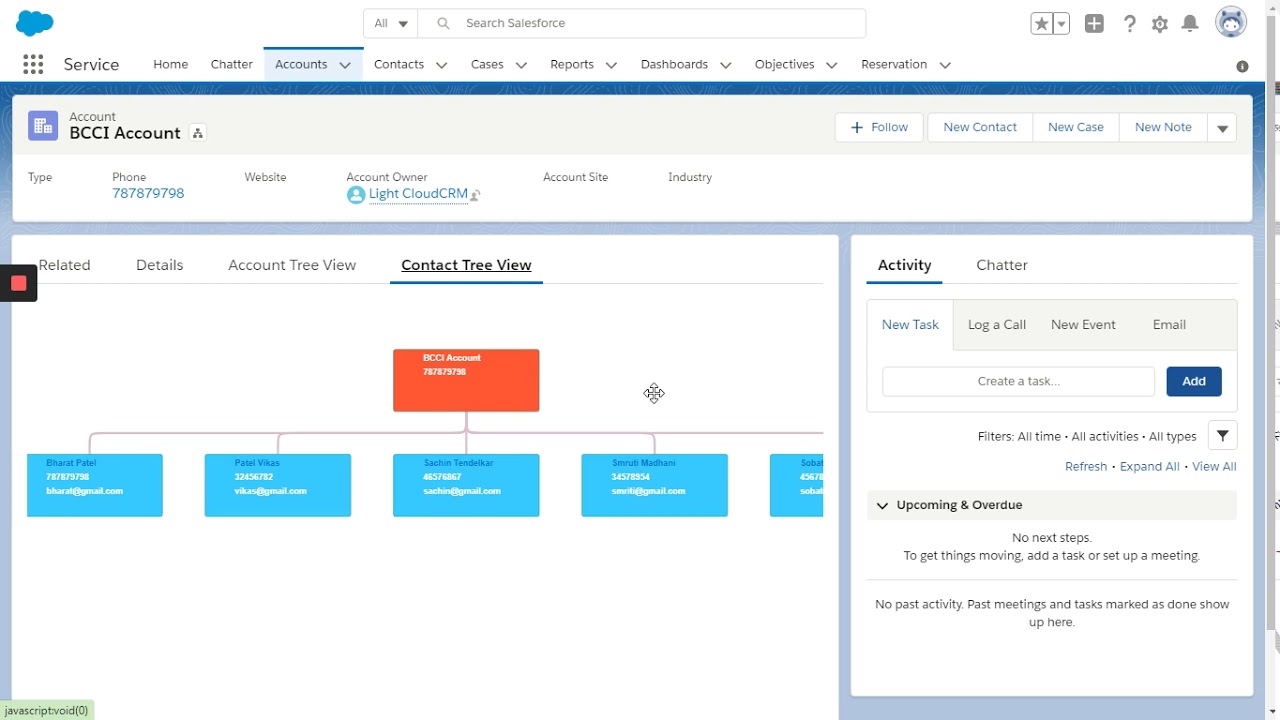The image size is (1280, 720).
Task: Expand the Contacts navigation dropdown
Action: pyautogui.click(x=441, y=65)
